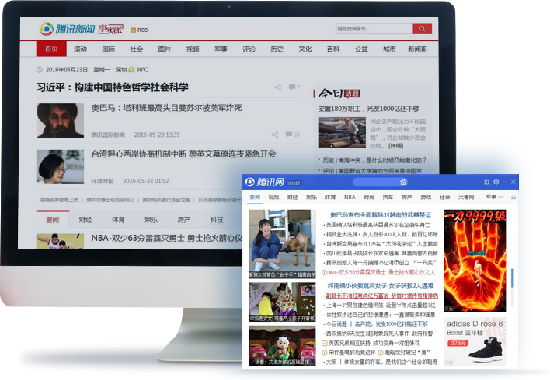This screenshot has height=380, width=550.
Task: Switch to the NBA tab in the popup
Action: [350, 197]
